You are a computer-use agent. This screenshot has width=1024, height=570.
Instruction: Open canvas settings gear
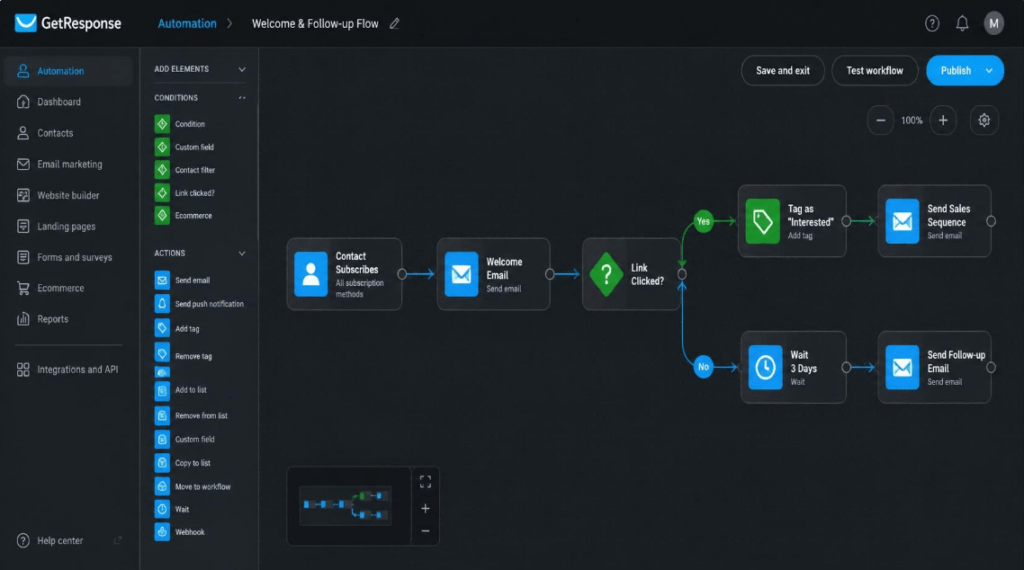[984, 120]
